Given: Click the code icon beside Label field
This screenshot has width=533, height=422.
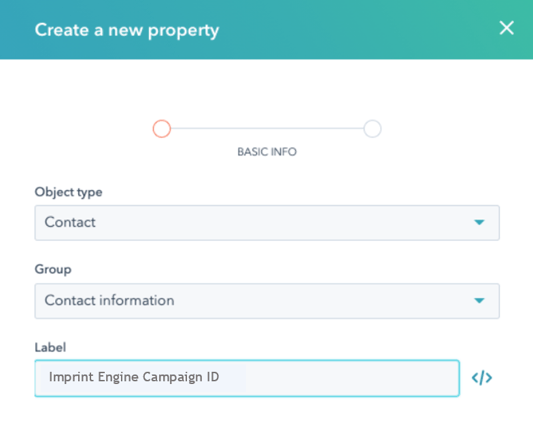Looking at the screenshot, I should [x=482, y=378].
